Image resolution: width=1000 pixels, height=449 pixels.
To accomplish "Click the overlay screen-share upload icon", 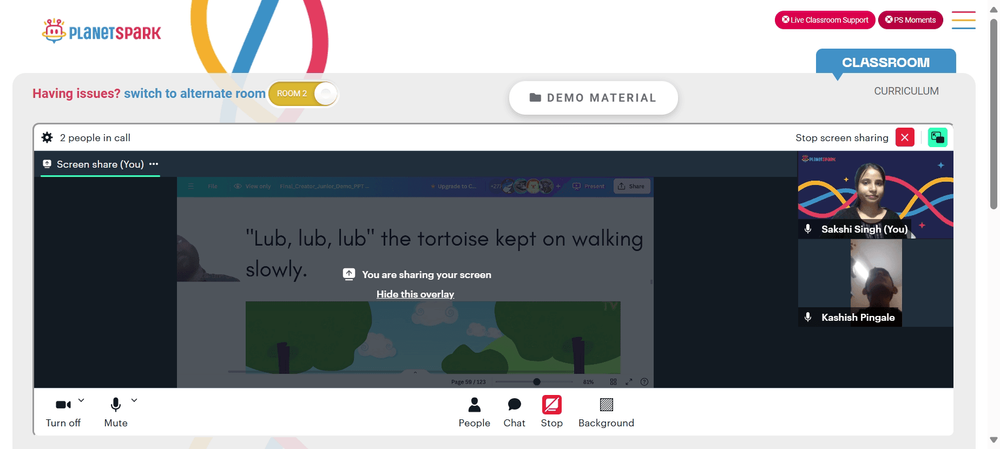I will pos(348,274).
